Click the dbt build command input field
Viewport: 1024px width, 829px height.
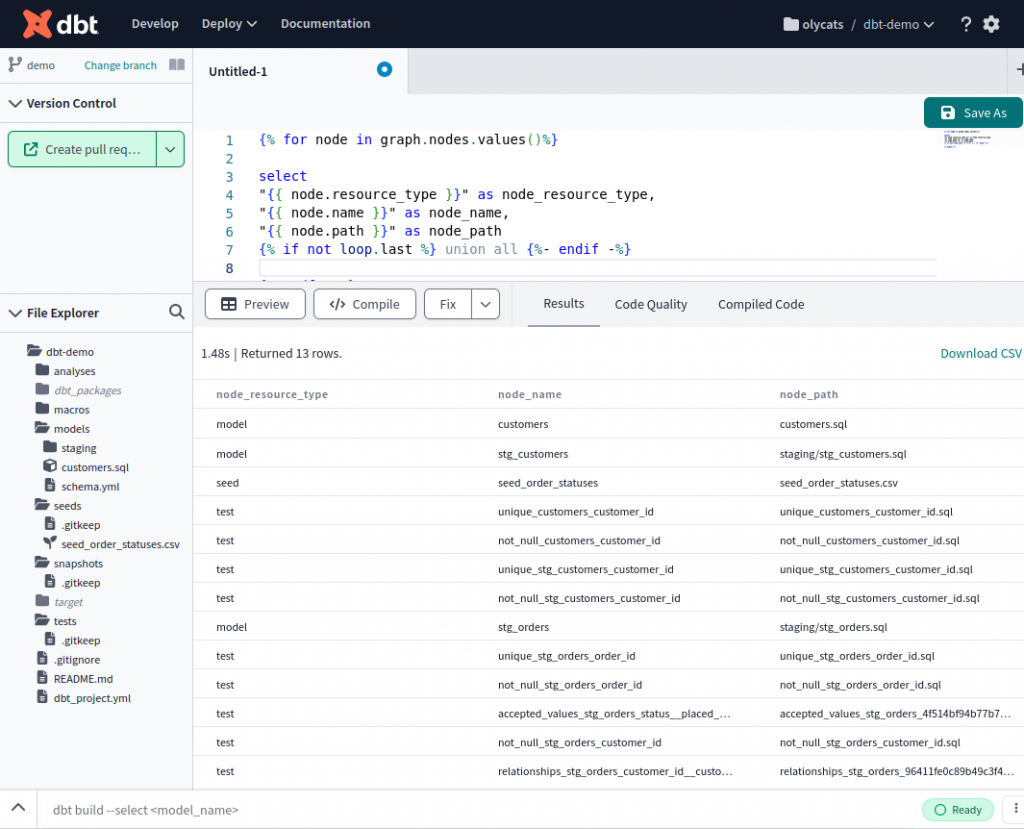coord(477,810)
